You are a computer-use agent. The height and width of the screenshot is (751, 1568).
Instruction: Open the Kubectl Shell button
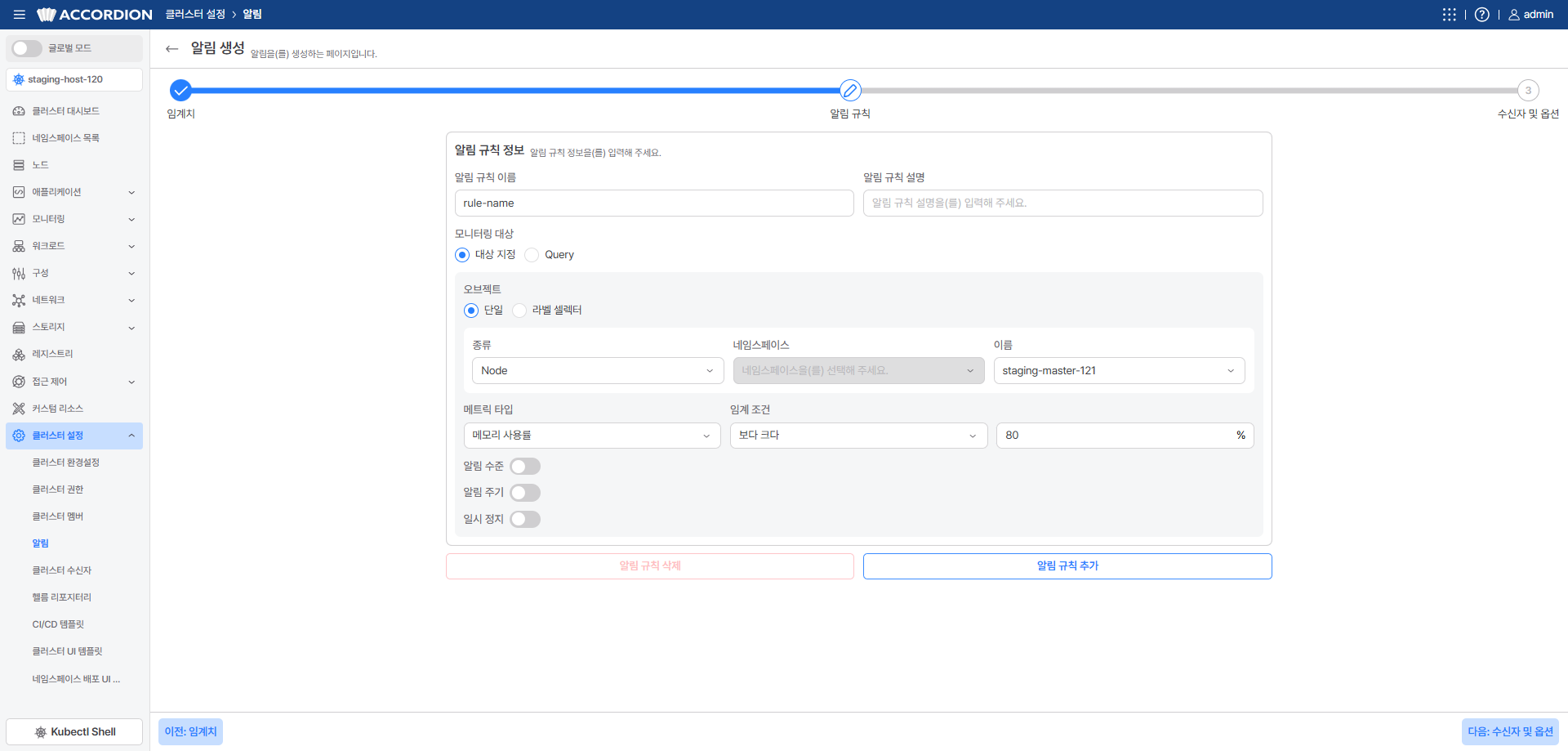[x=74, y=731]
